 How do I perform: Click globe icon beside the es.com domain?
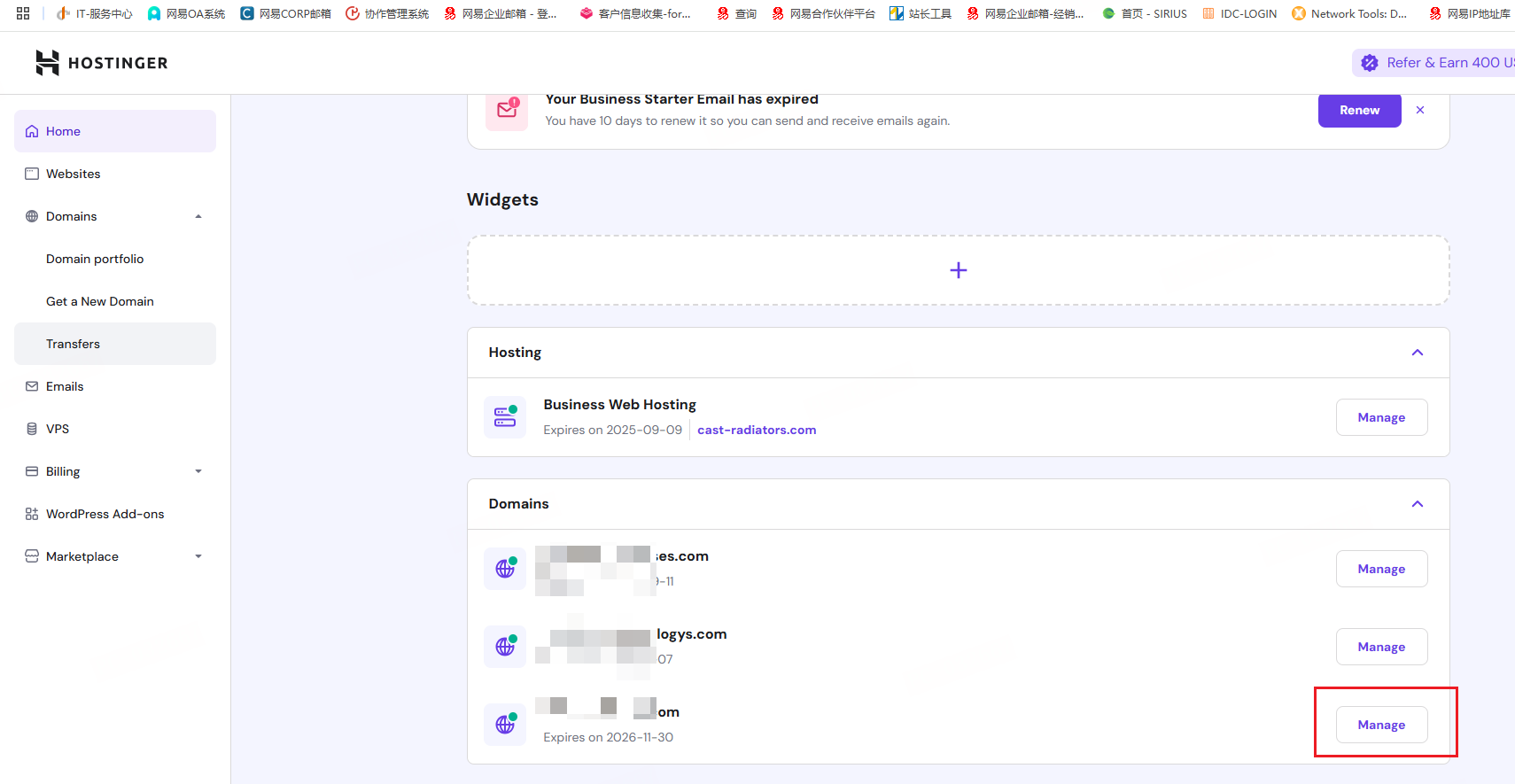tap(505, 569)
